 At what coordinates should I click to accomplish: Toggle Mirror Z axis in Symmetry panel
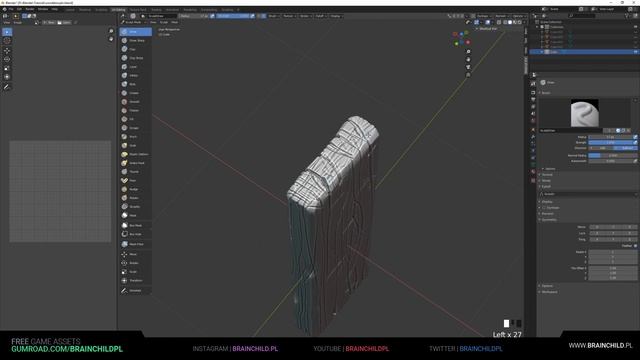(629, 227)
